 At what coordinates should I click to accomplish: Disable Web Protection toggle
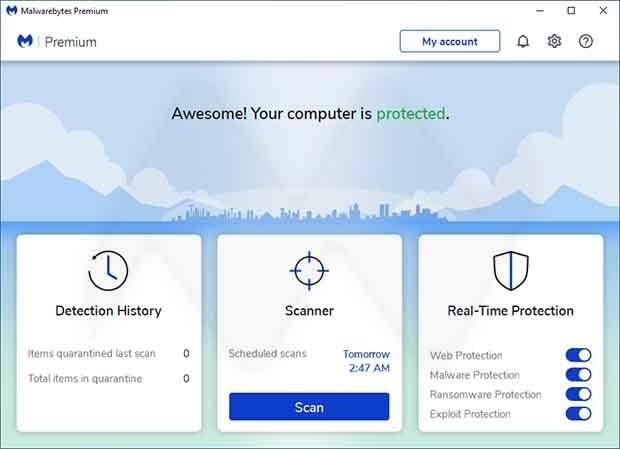[x=578, y=355]
